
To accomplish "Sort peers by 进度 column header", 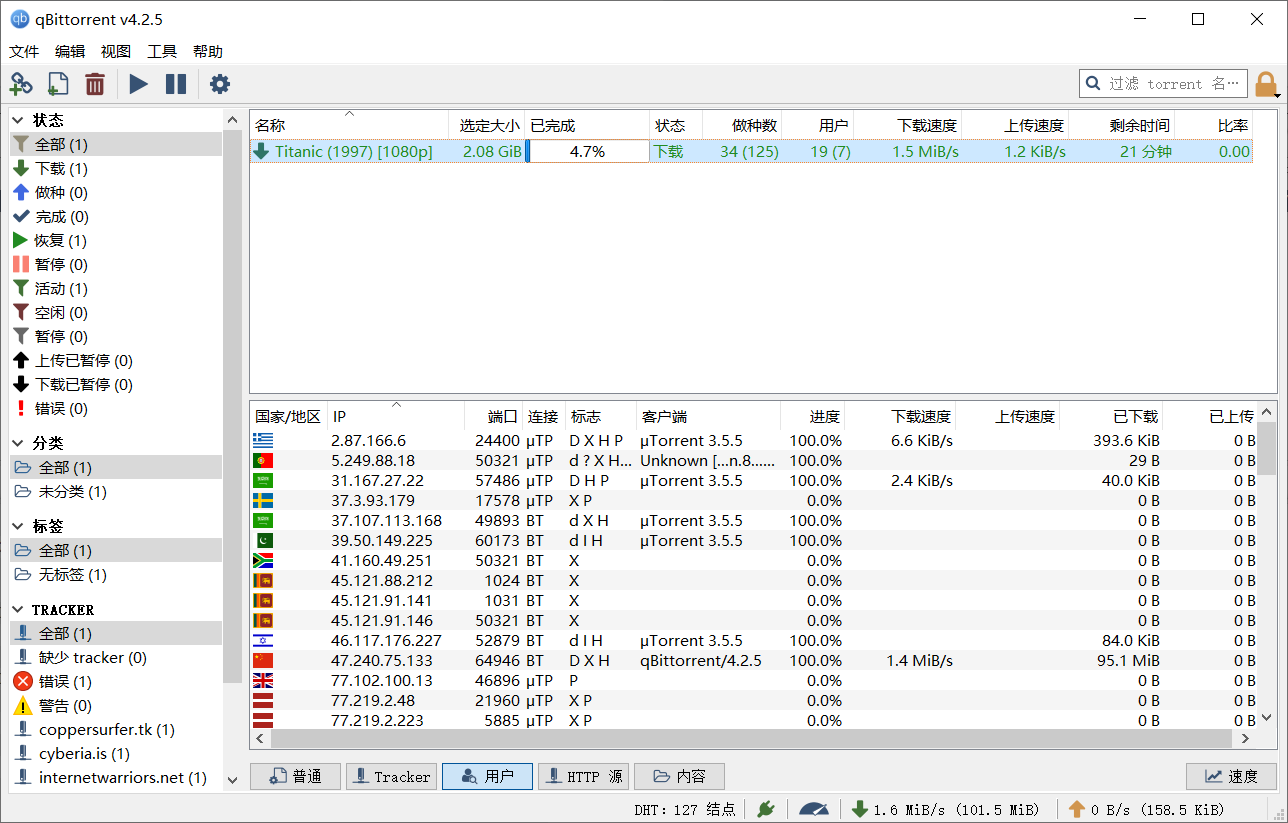I will pos(813,417).
